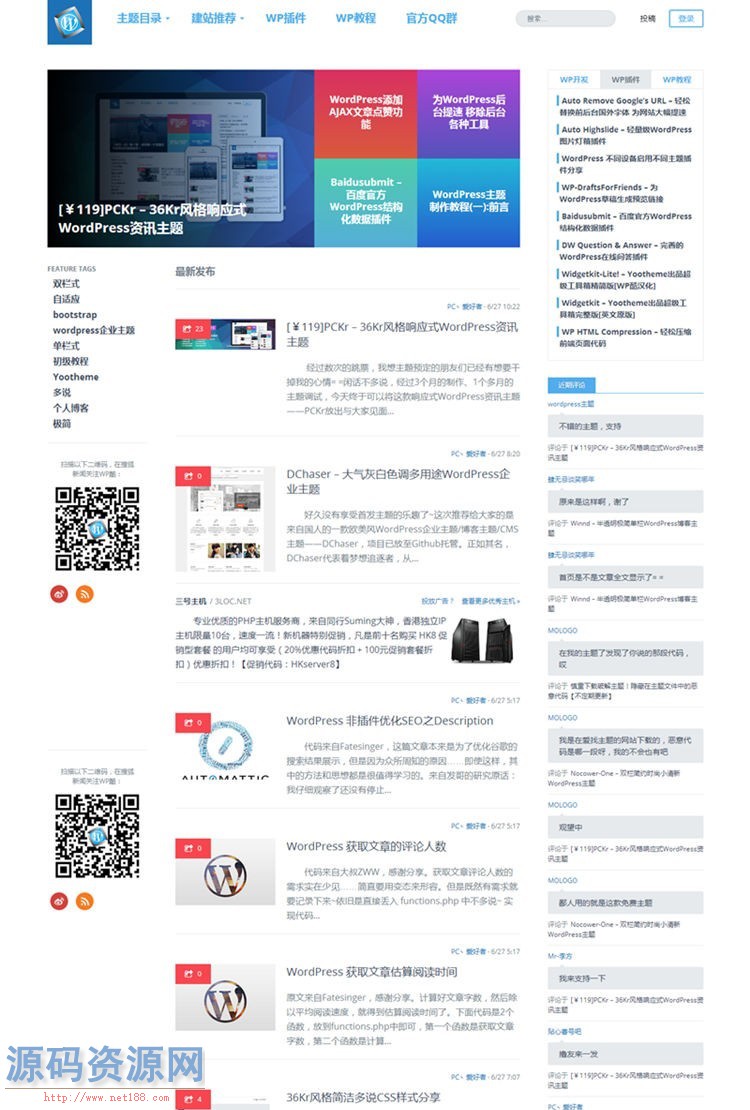Open the Baidusubmit 百度官方 tile
750x1110 pixels.
point(365,202)
